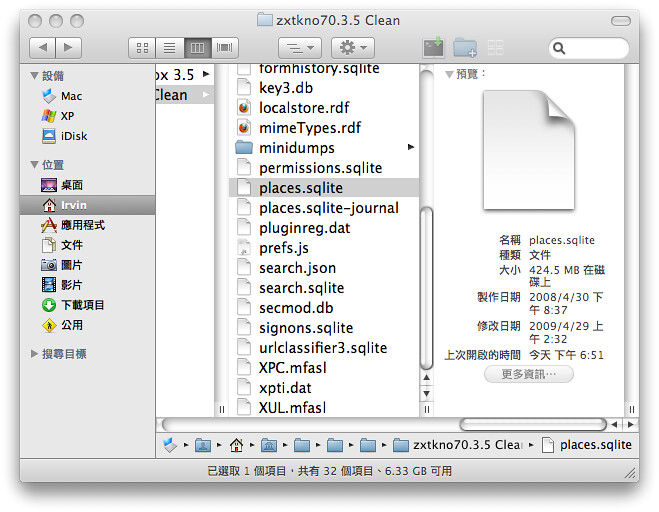The image size is (659, 512).
Task: Select search.json file
Action: 324,268
